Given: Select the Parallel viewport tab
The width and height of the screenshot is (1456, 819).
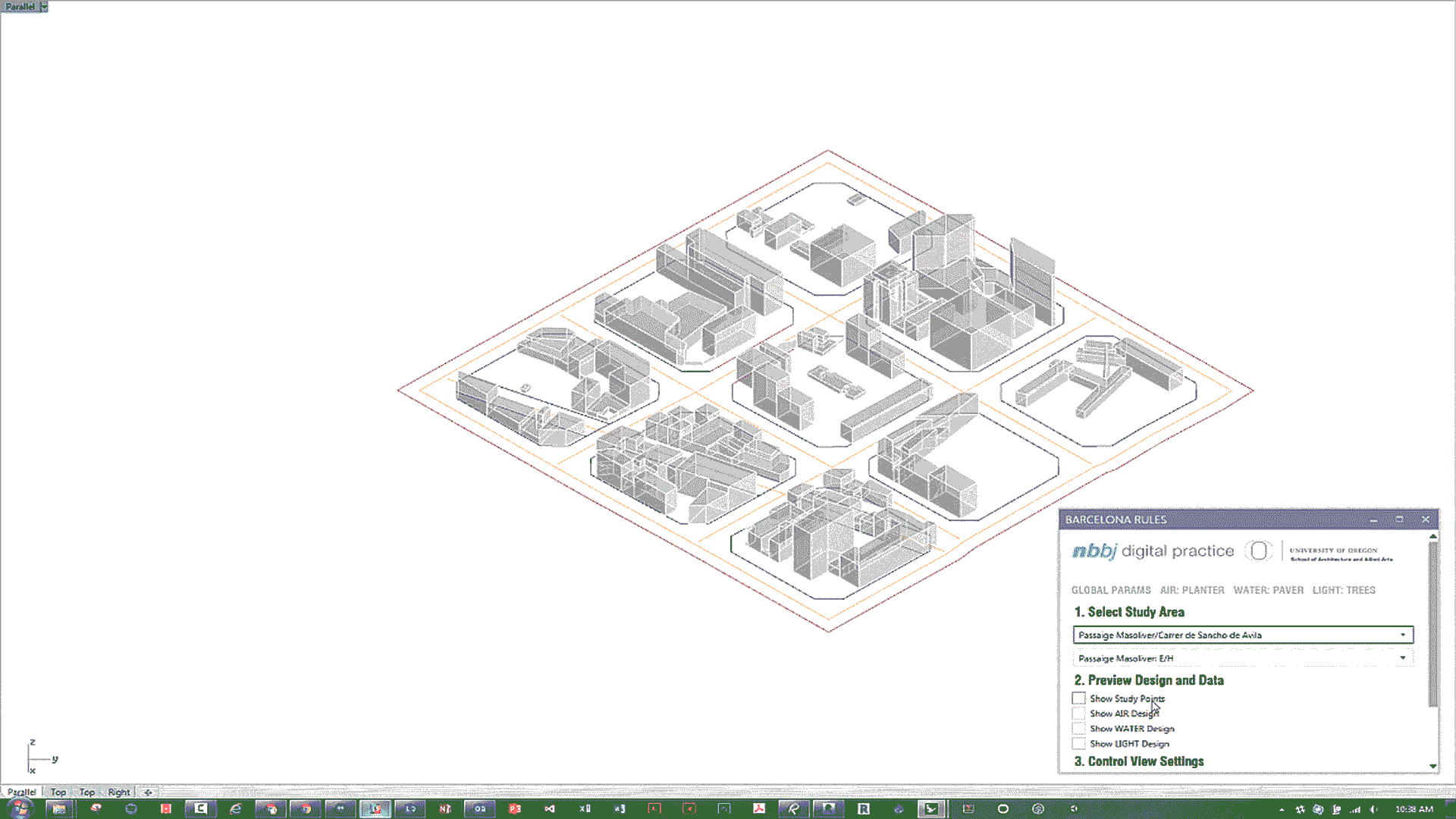Looking at the screenshot, I should [22, 792].
